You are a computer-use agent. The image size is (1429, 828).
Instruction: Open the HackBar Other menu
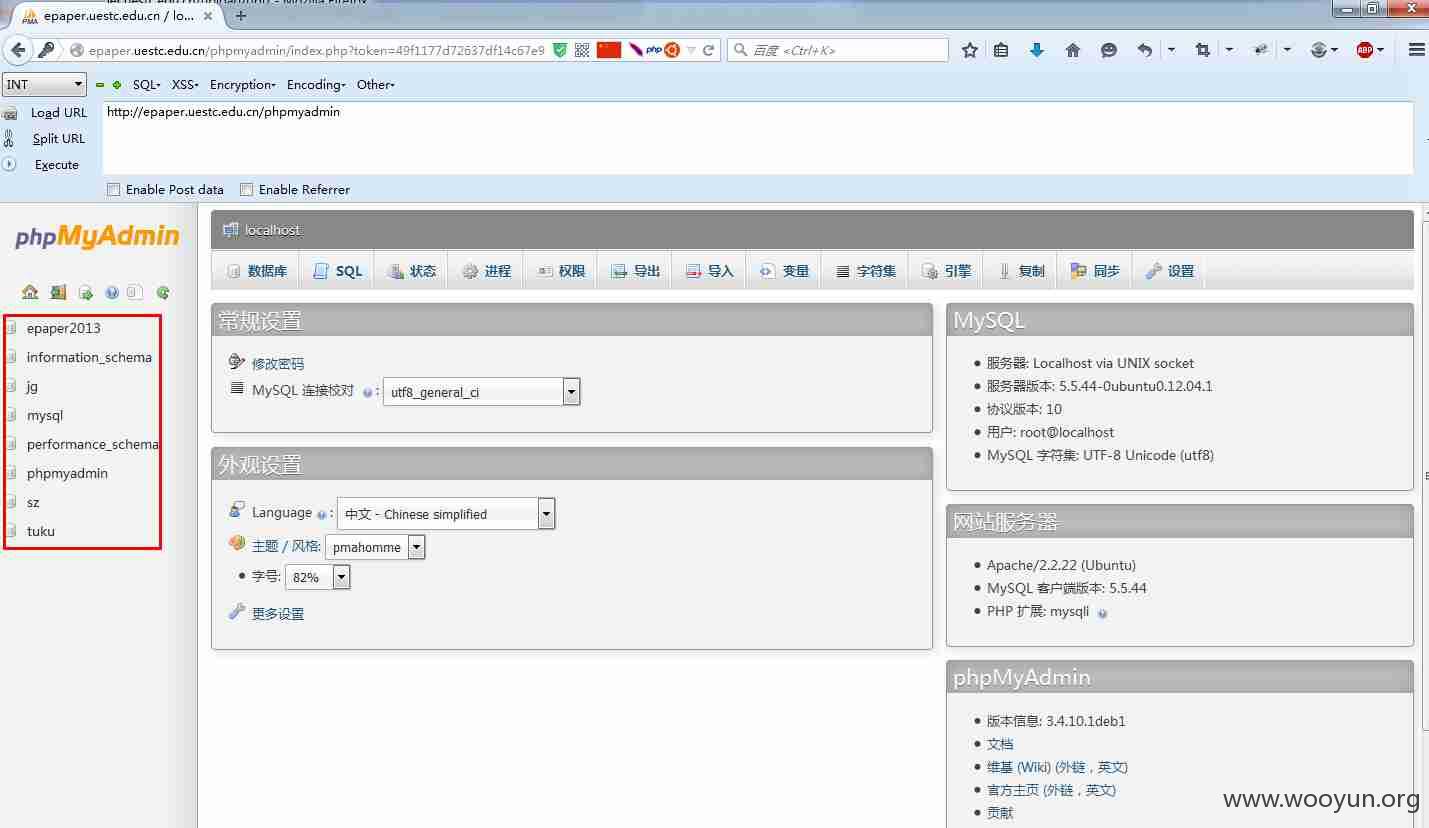pos(375,85)
